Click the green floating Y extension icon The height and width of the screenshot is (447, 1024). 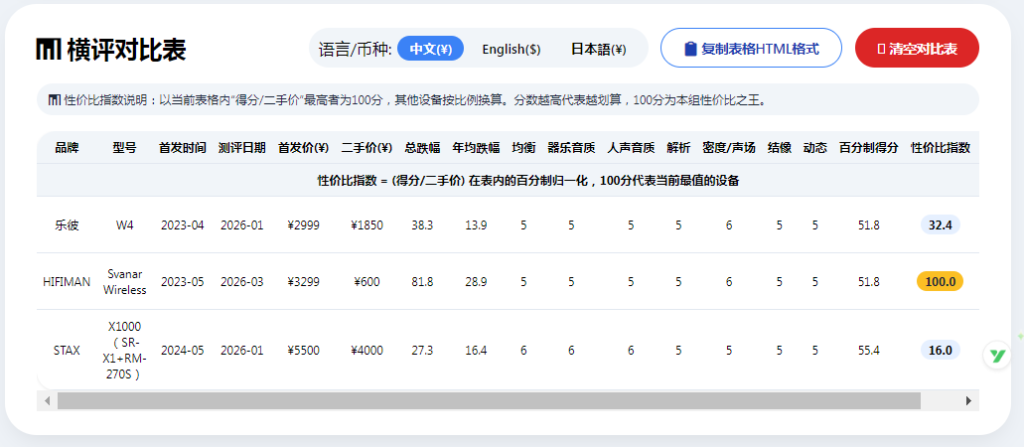click(x=997, y=356)
